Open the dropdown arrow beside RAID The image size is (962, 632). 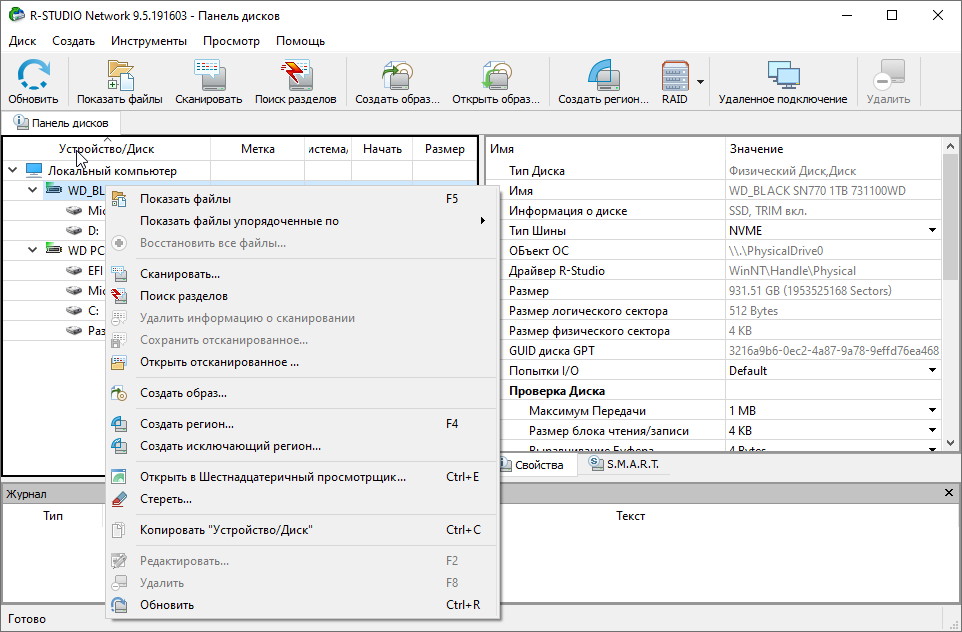coord(700,82)
